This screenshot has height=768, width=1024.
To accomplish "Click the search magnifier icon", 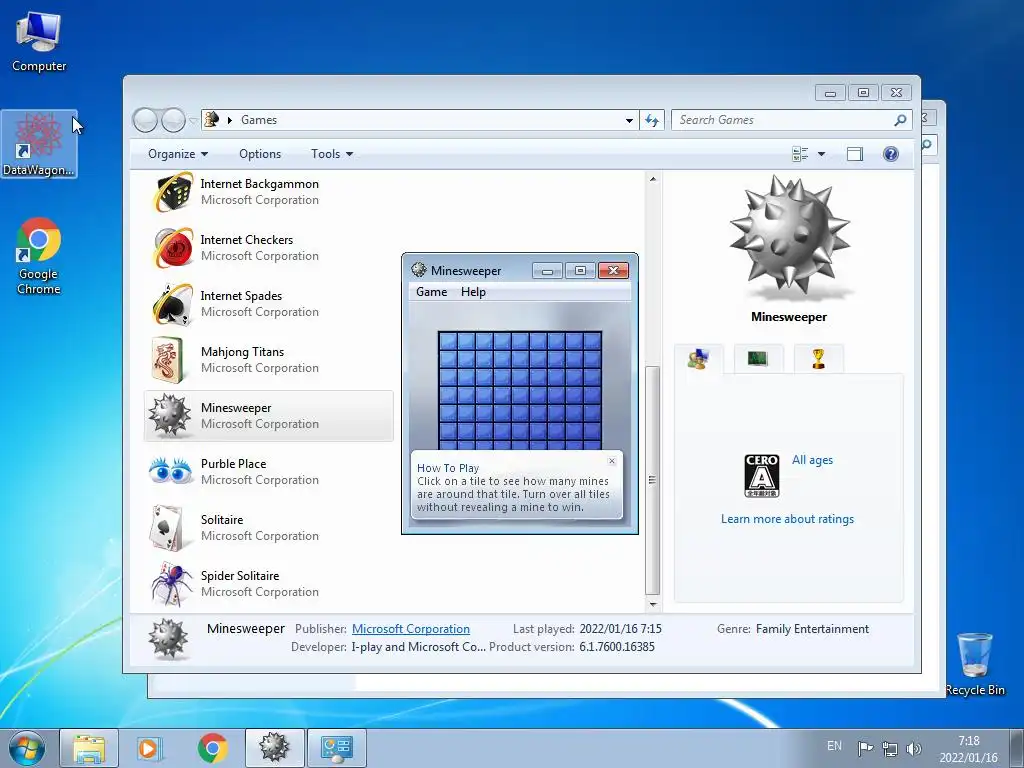I will click(x=900, y=120).
